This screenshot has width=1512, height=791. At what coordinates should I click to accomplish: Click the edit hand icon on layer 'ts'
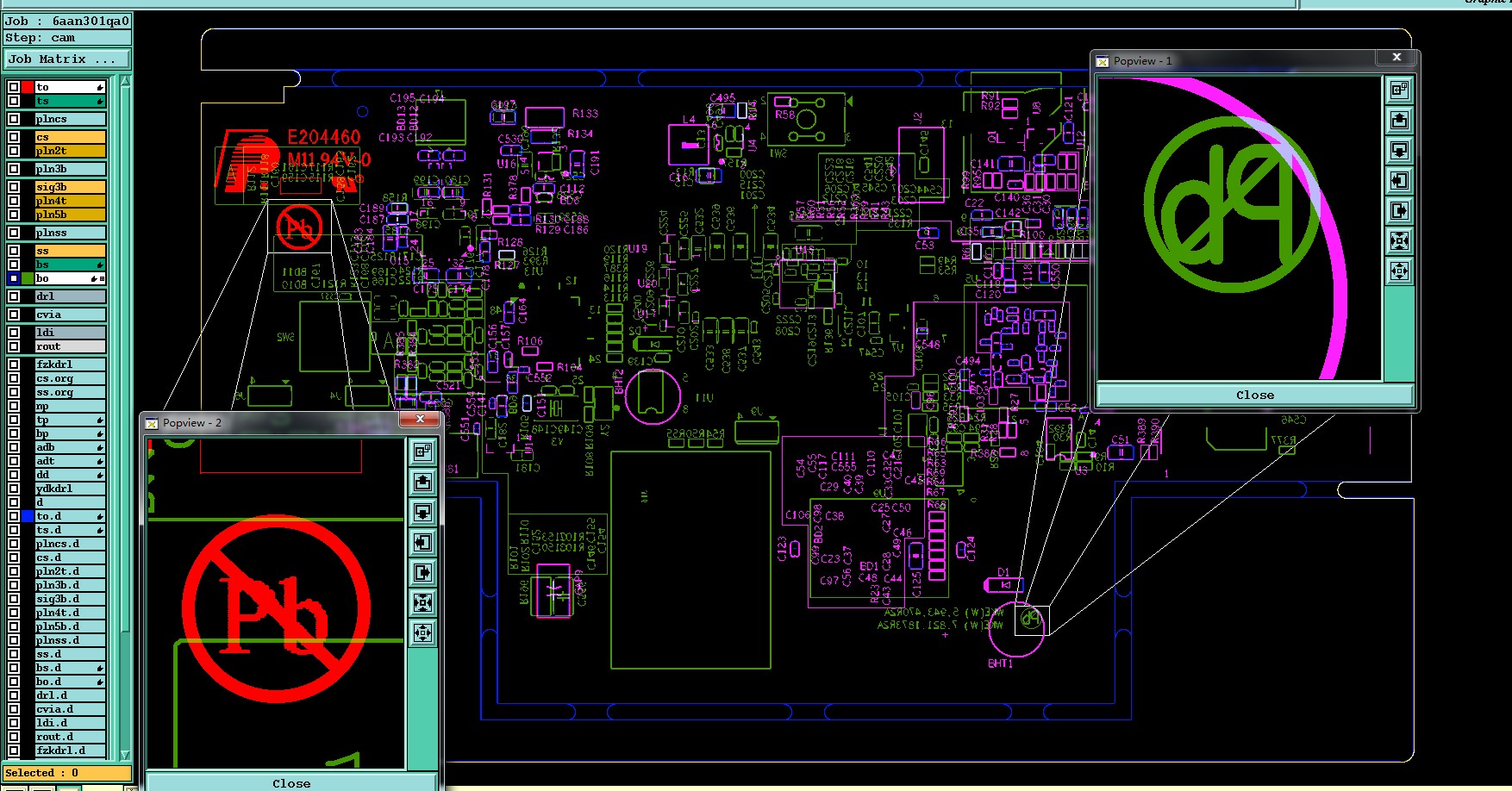[x=100, y=101]
